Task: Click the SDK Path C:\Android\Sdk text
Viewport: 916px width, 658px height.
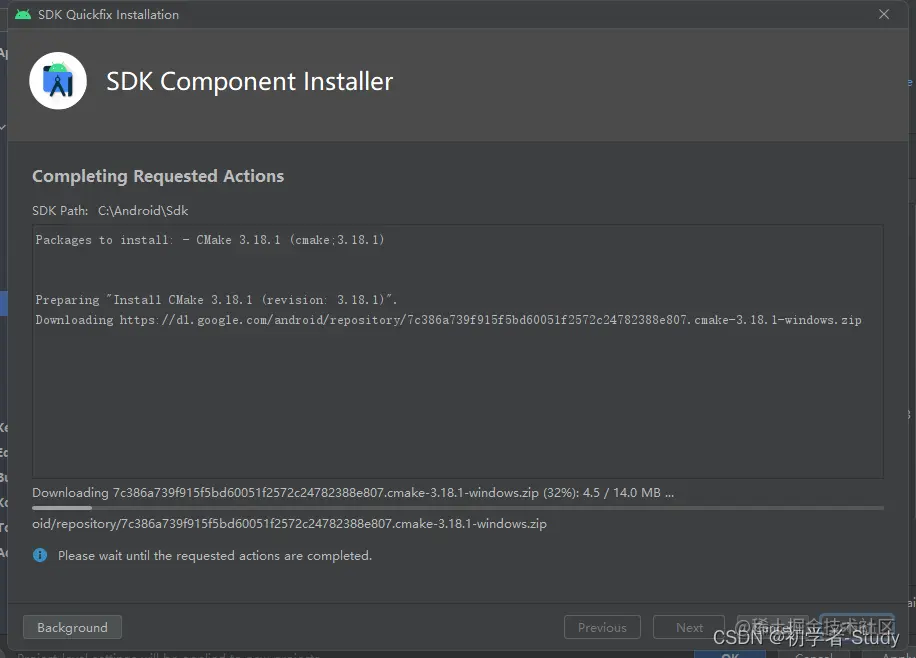Action: (110, 211)
